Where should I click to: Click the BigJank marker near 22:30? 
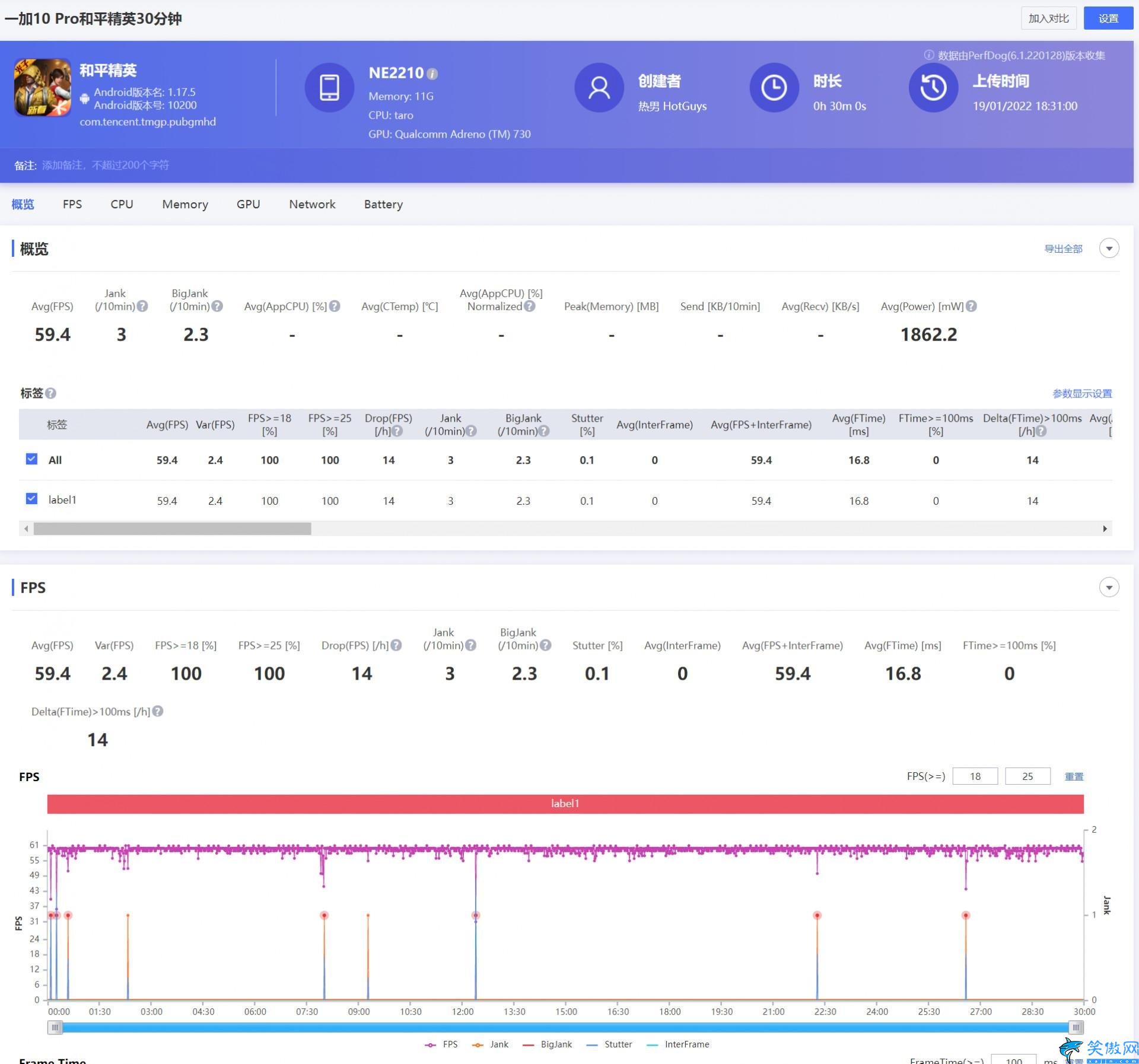[x=817, y=915]
